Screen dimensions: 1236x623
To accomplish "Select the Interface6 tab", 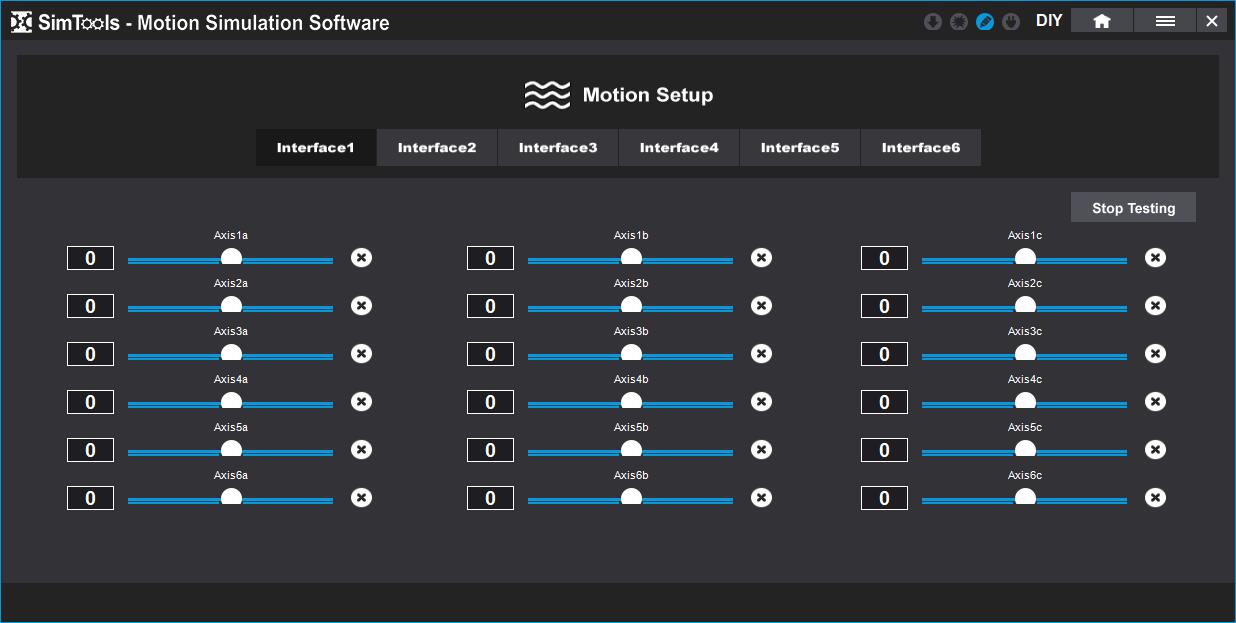I will click(921, 148).
